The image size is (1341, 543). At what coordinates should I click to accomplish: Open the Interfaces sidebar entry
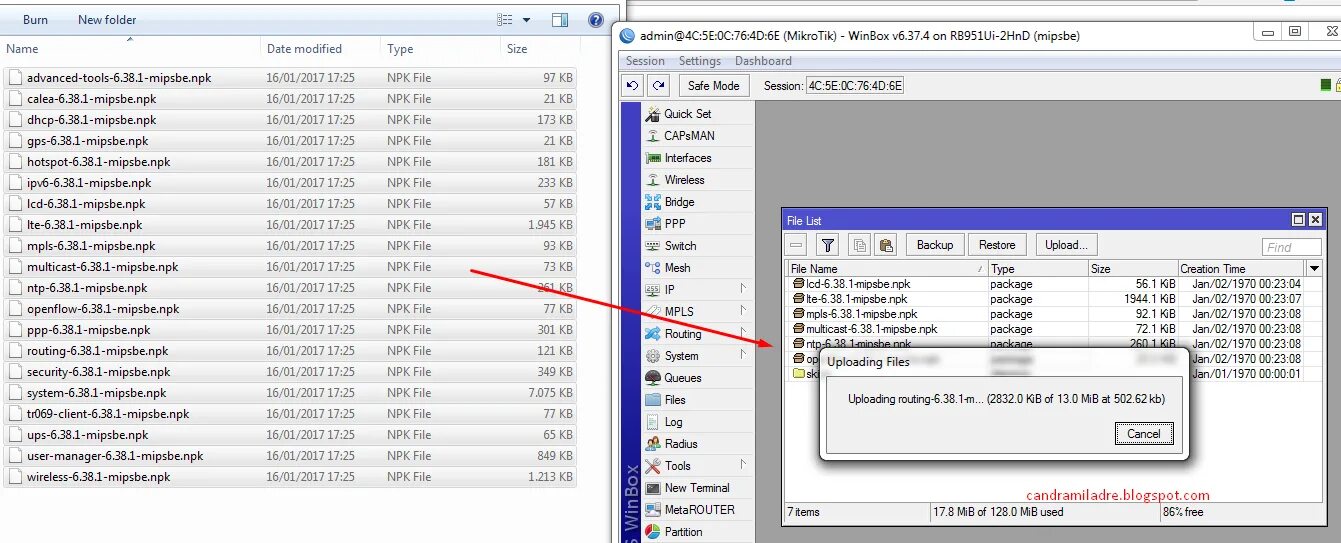point(688,158)
